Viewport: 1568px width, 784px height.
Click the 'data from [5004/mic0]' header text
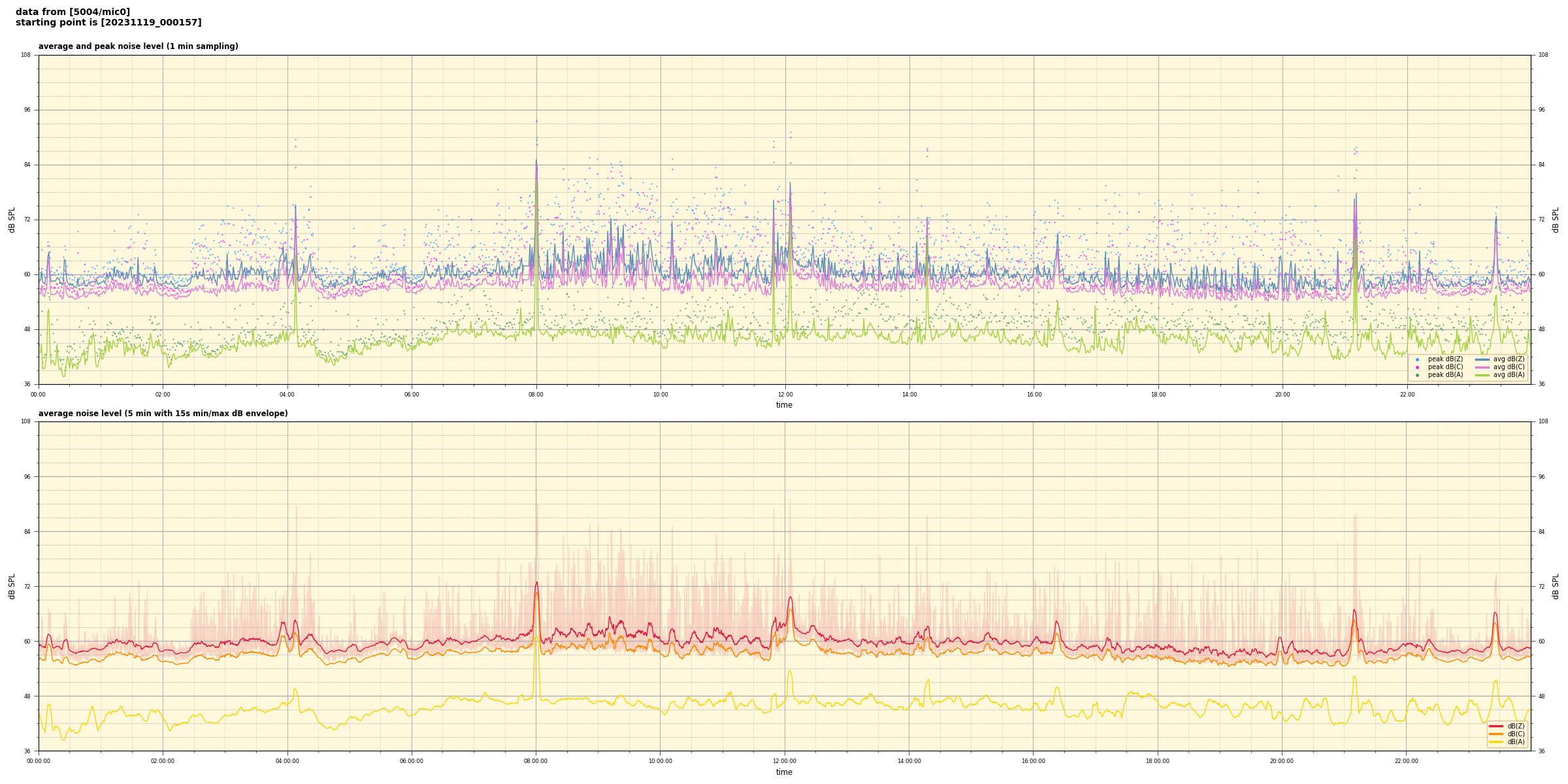tap(73, 12)
